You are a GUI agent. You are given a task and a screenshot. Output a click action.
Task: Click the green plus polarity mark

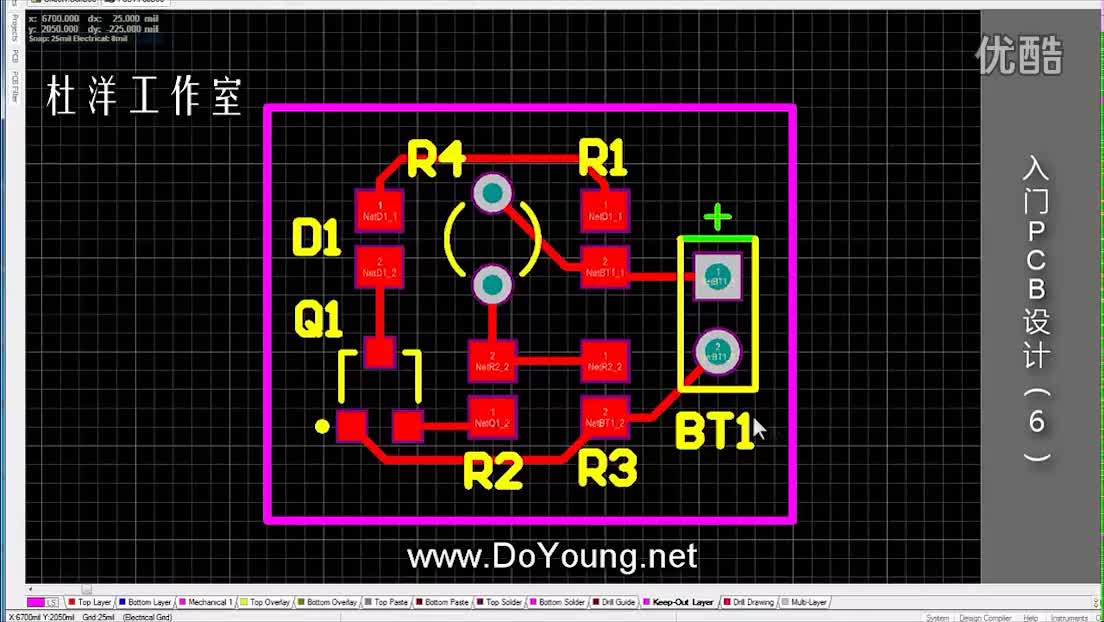[717, 217]
